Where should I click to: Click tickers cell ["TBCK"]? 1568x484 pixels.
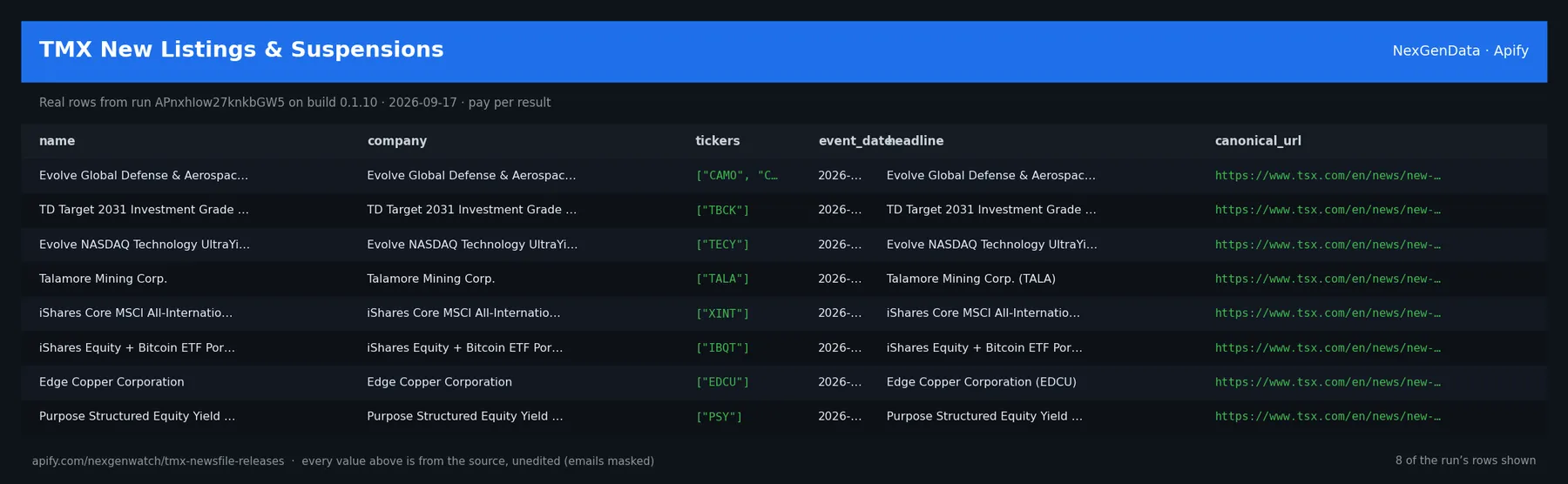(x=722, y=210)
